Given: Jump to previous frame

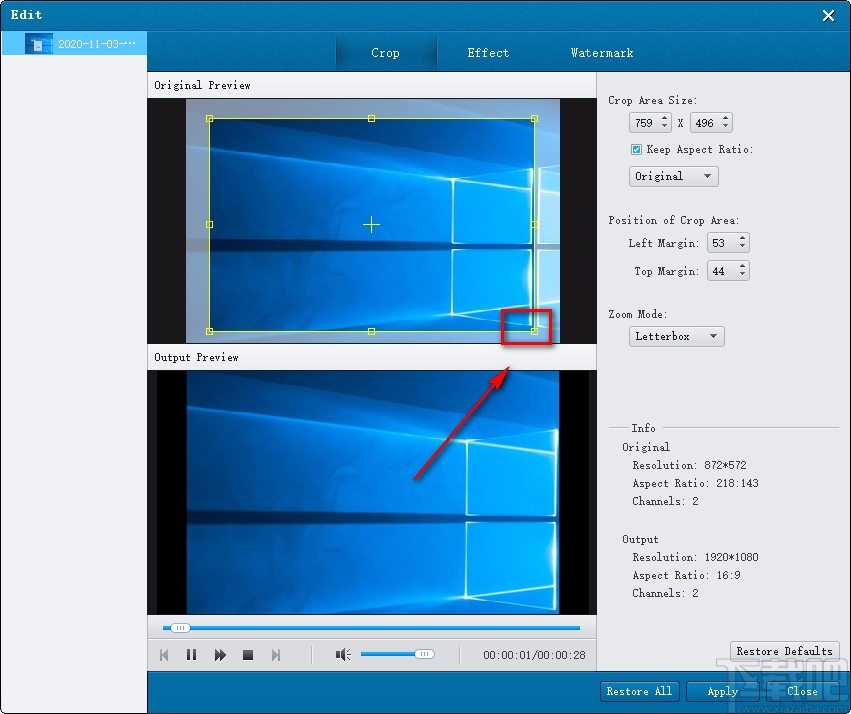Looking at the screenshot, I should pos(164,655).
